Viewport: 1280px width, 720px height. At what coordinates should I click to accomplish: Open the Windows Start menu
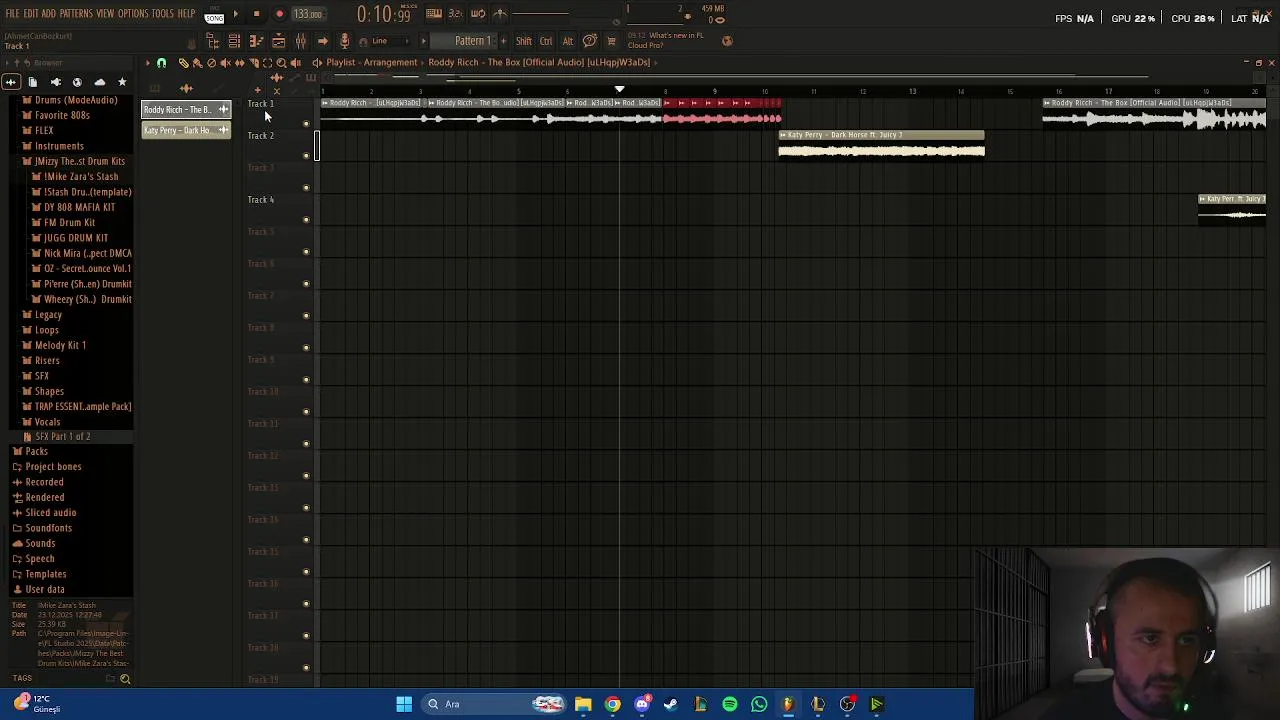[404, 704]
